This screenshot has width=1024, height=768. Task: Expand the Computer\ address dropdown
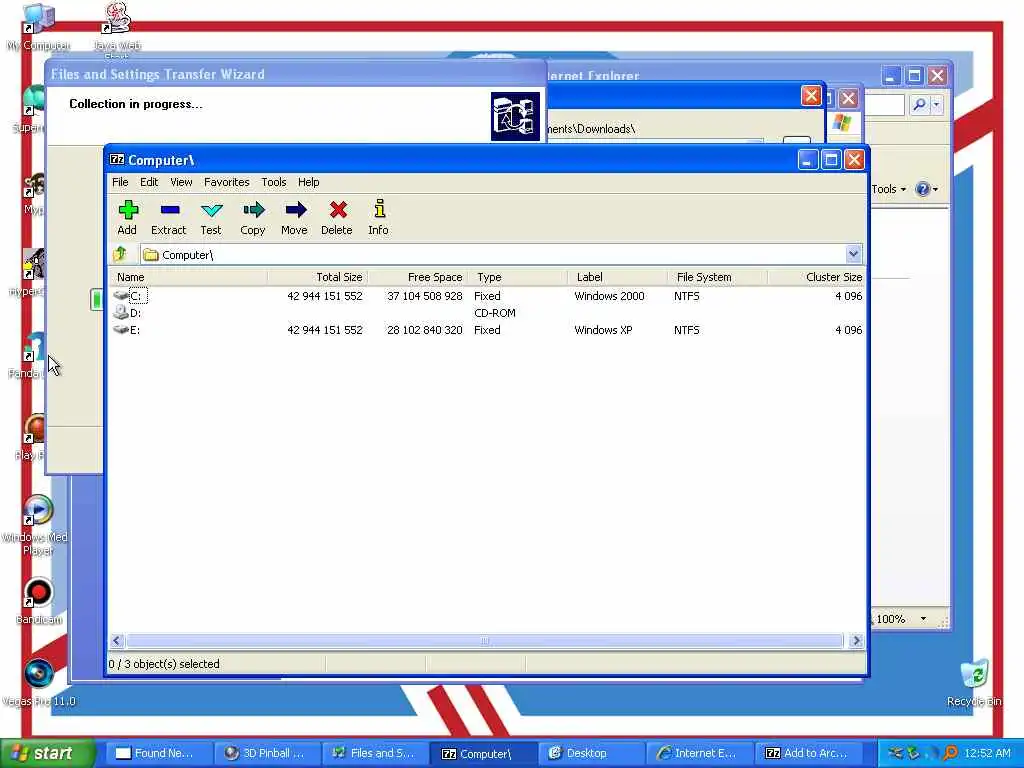pos(853,254)
